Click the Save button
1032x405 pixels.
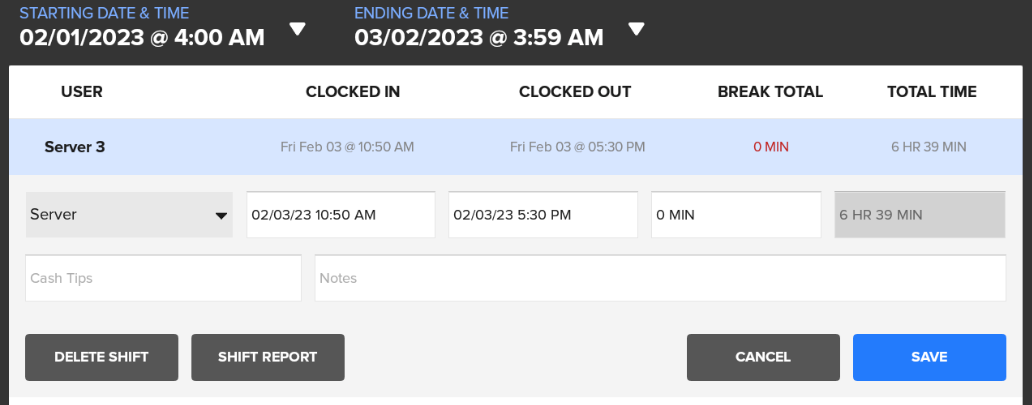[929, 357]
